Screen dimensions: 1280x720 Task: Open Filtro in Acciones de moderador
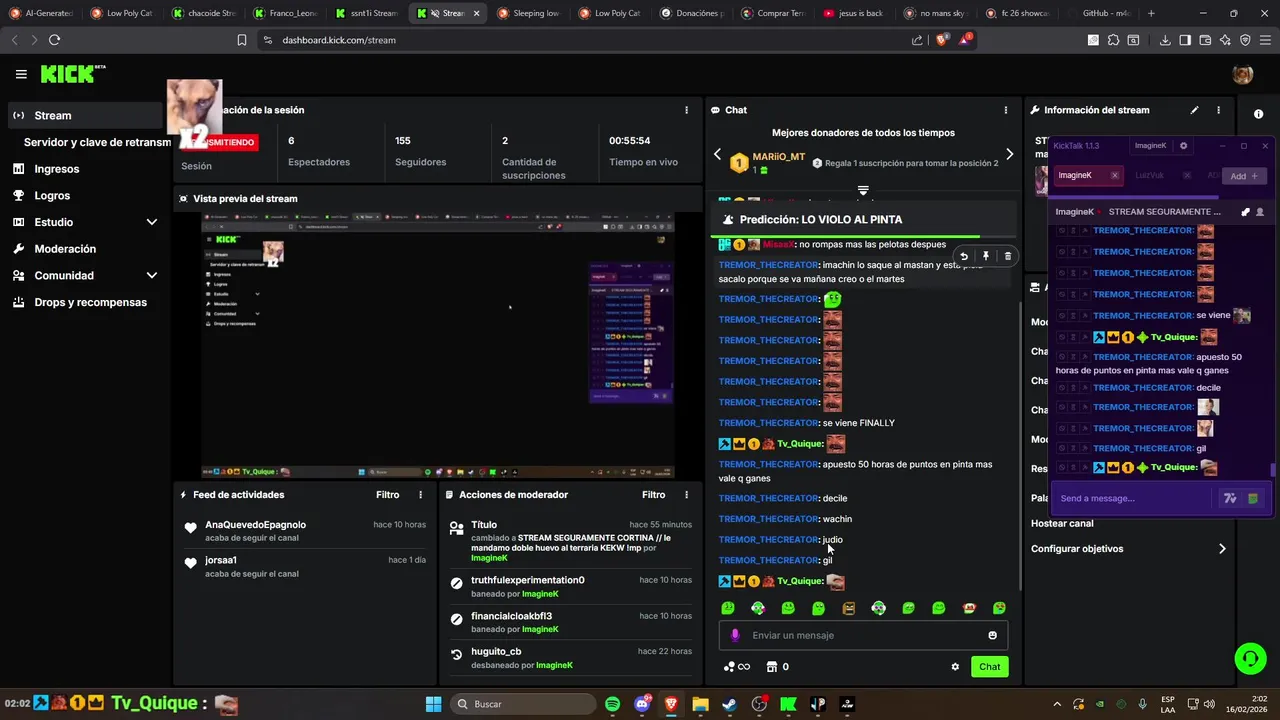[x=653, y=495]
